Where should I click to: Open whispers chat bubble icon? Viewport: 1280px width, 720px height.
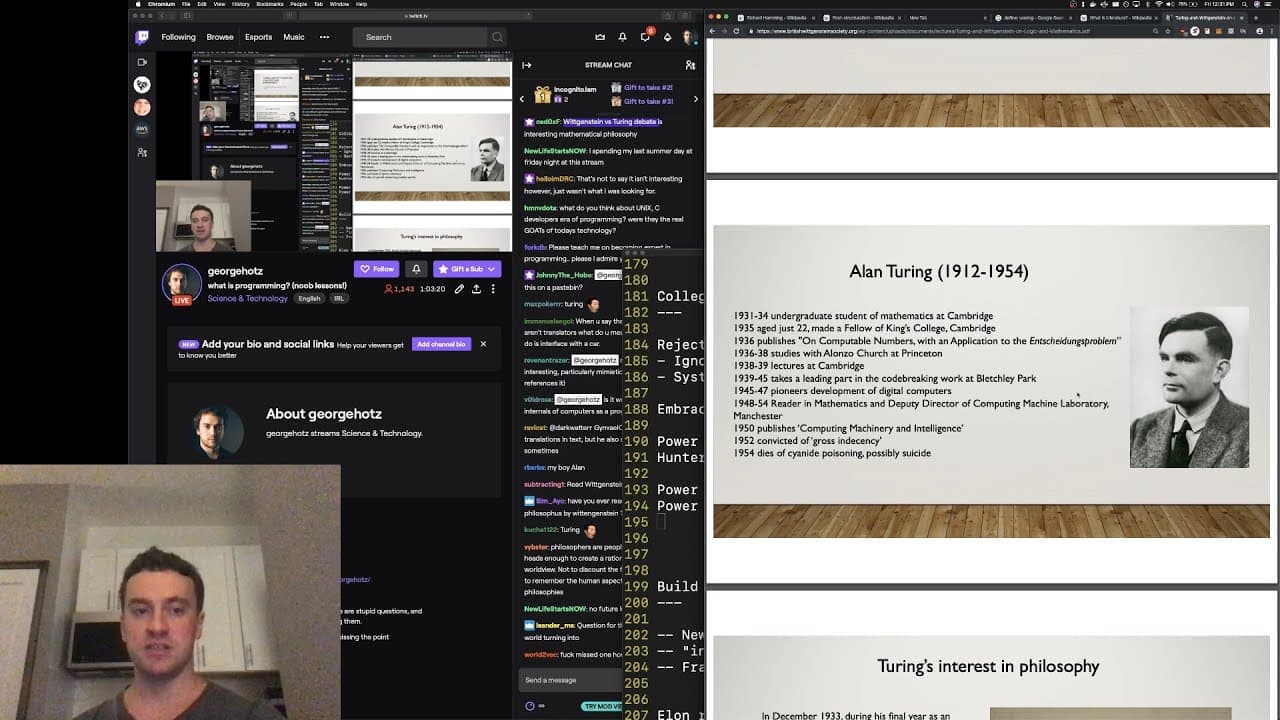coord(645,37)
